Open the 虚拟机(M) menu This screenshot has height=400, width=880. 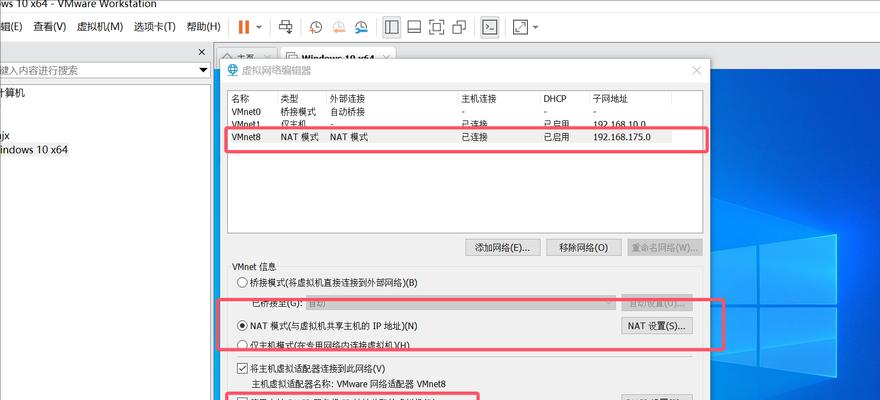point(100,26)
